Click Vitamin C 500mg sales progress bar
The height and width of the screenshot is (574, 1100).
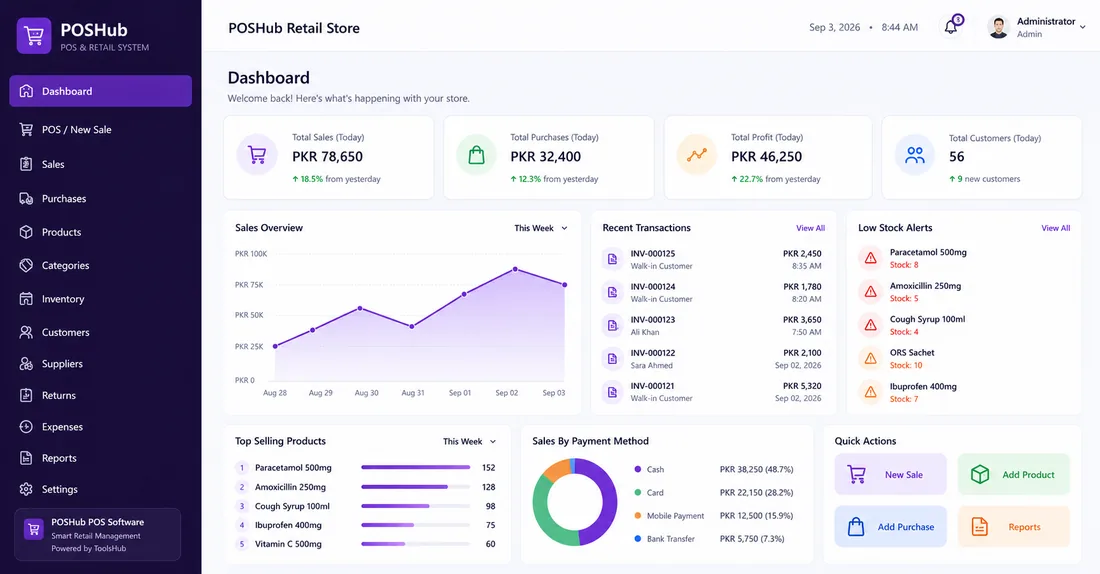tap(415, 544)
